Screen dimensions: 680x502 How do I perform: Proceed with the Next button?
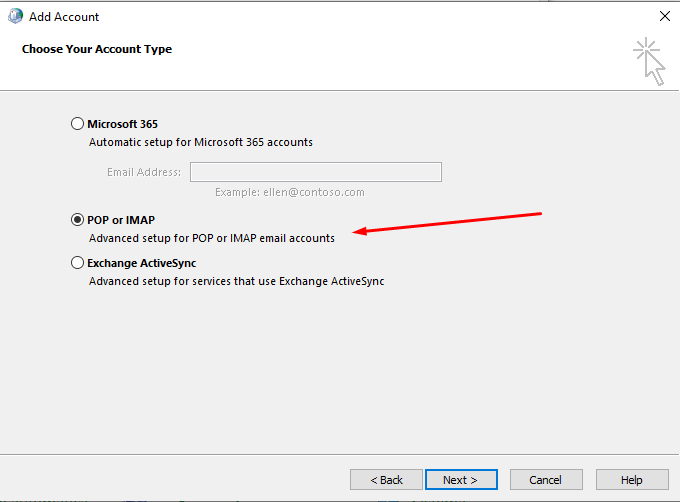tap(461, 480)
